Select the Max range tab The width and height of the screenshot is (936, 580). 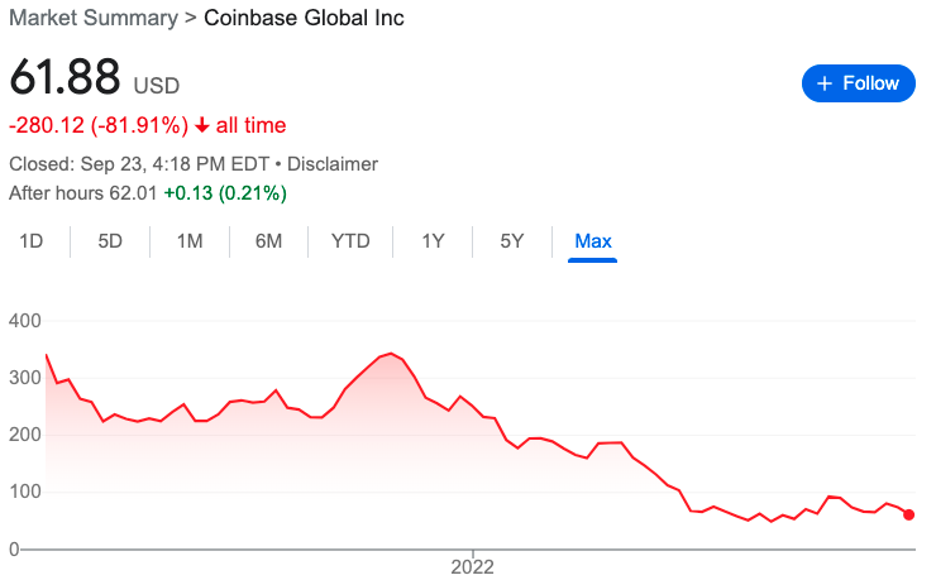[593, 241]
